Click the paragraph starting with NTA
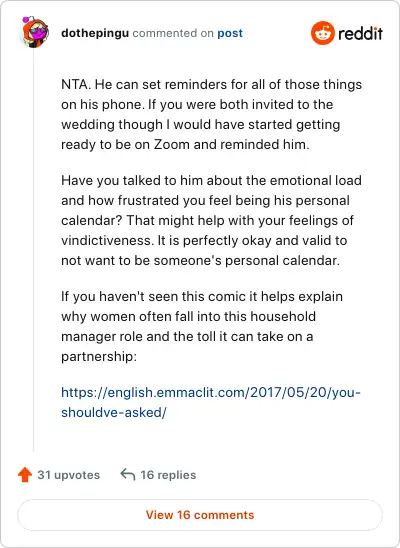The width and height of the screenshot is (400, 548). tap(211, 114)
